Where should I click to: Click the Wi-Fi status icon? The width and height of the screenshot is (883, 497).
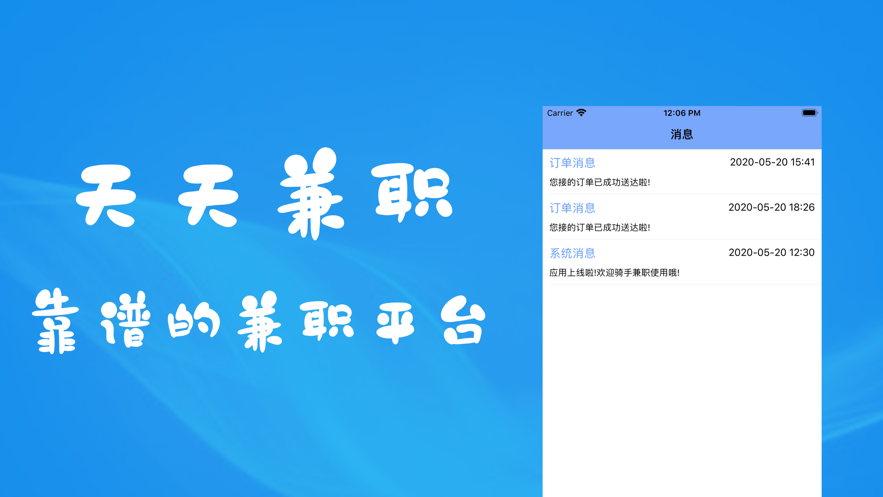pyautogui.click(x=581, y=113)
